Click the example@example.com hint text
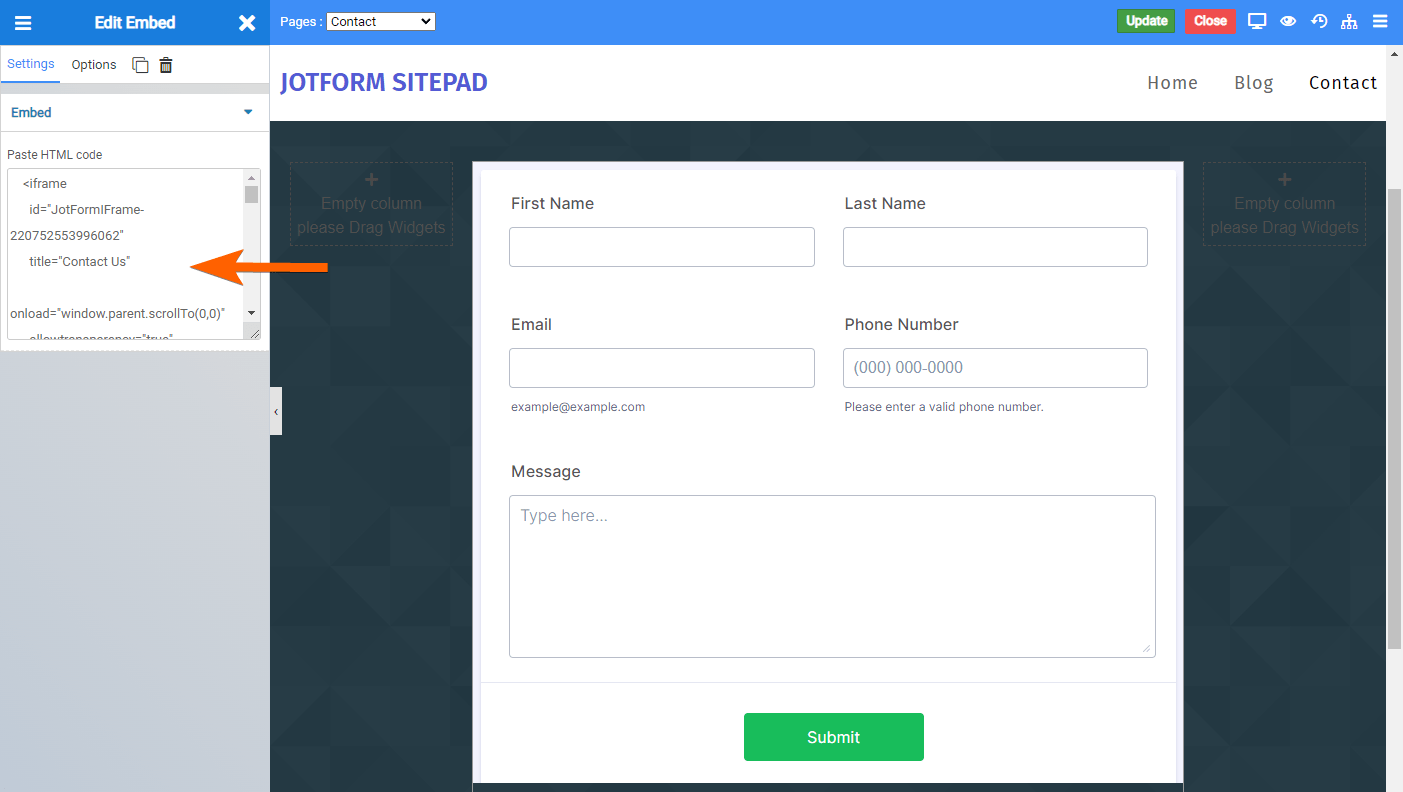 click(578, 407)
